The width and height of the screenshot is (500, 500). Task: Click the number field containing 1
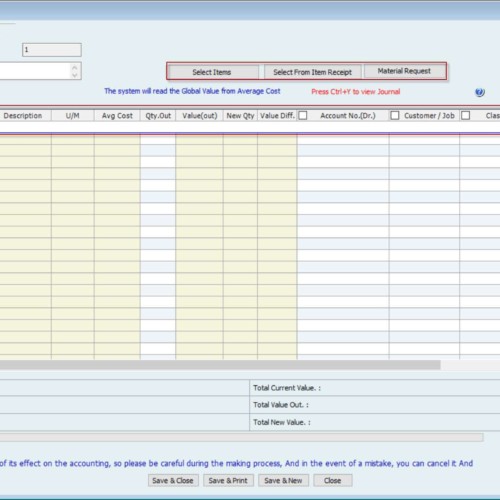(x=52, y=50)
